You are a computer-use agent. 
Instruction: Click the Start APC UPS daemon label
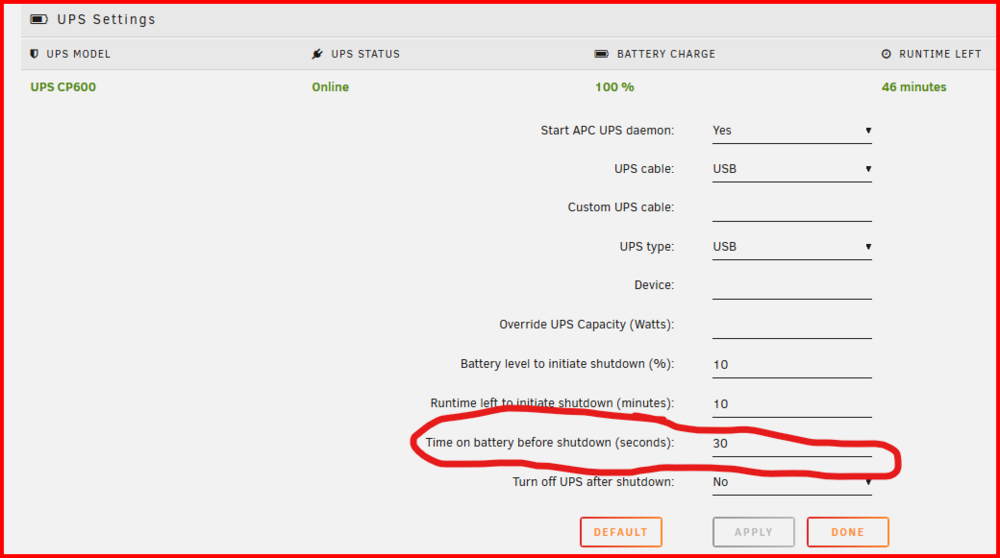click(x=607, y=131)
